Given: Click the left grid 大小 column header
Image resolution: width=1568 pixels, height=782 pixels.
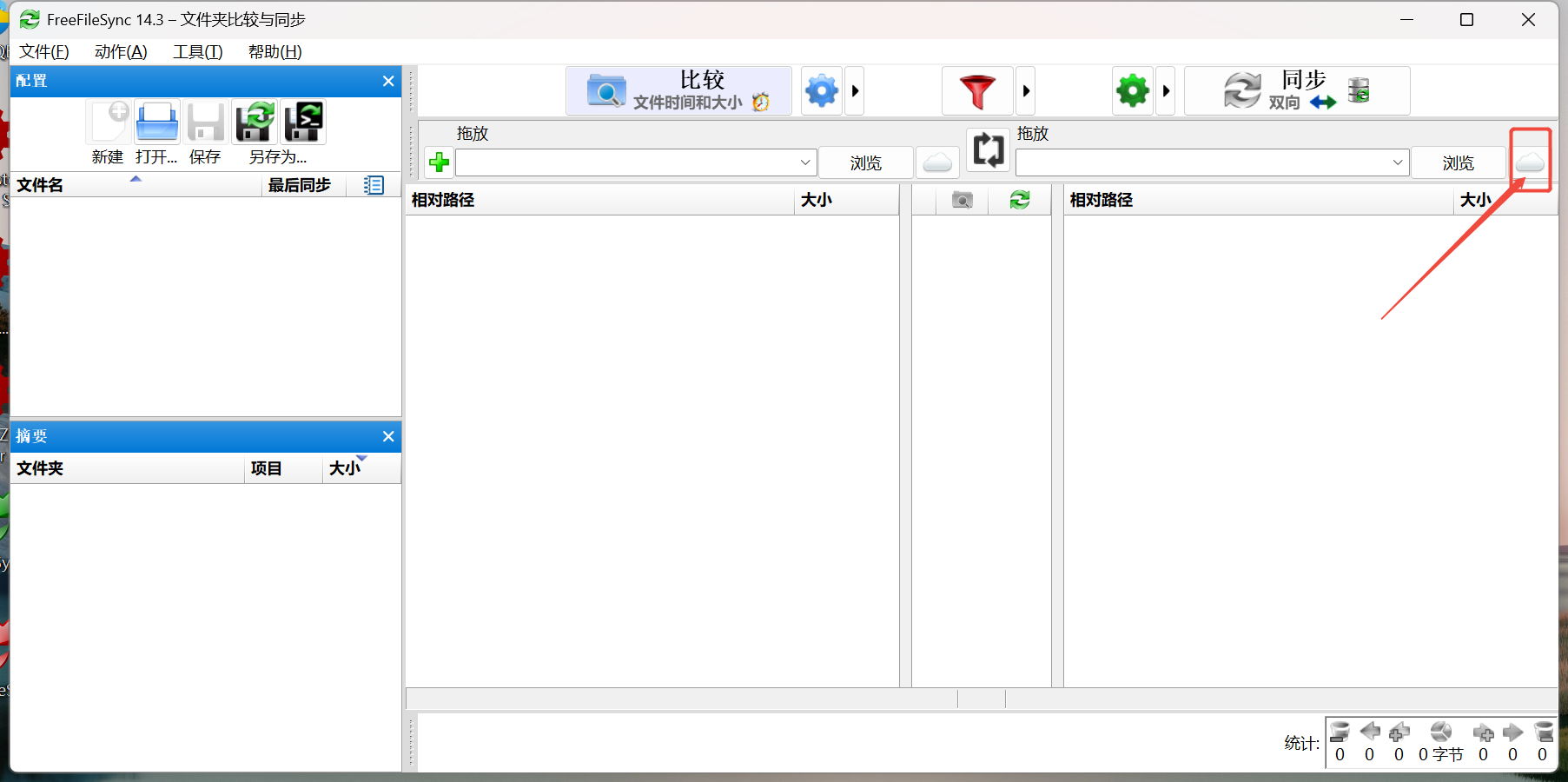Looking at the screenshot, I should [846, 200].
